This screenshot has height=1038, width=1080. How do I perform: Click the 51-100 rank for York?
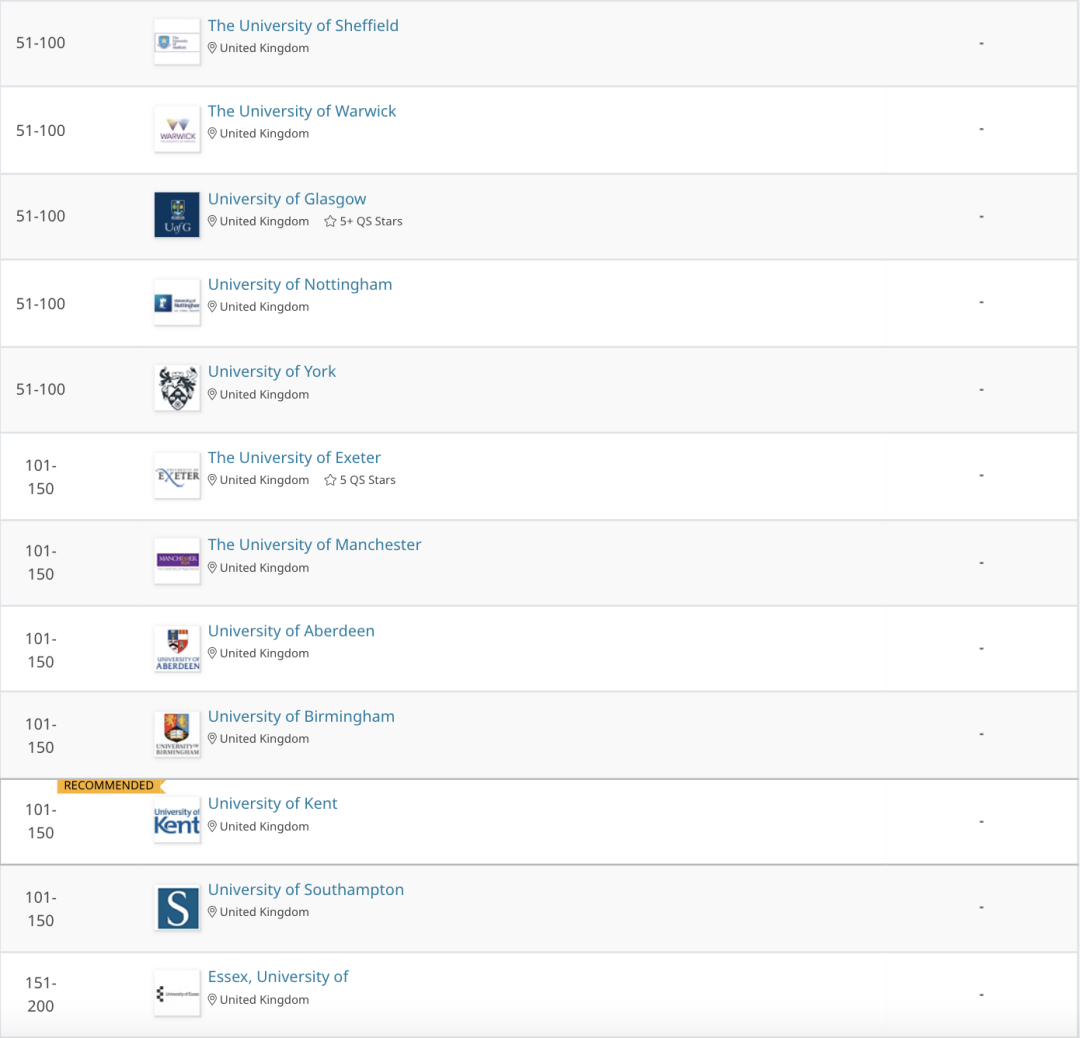41,389
